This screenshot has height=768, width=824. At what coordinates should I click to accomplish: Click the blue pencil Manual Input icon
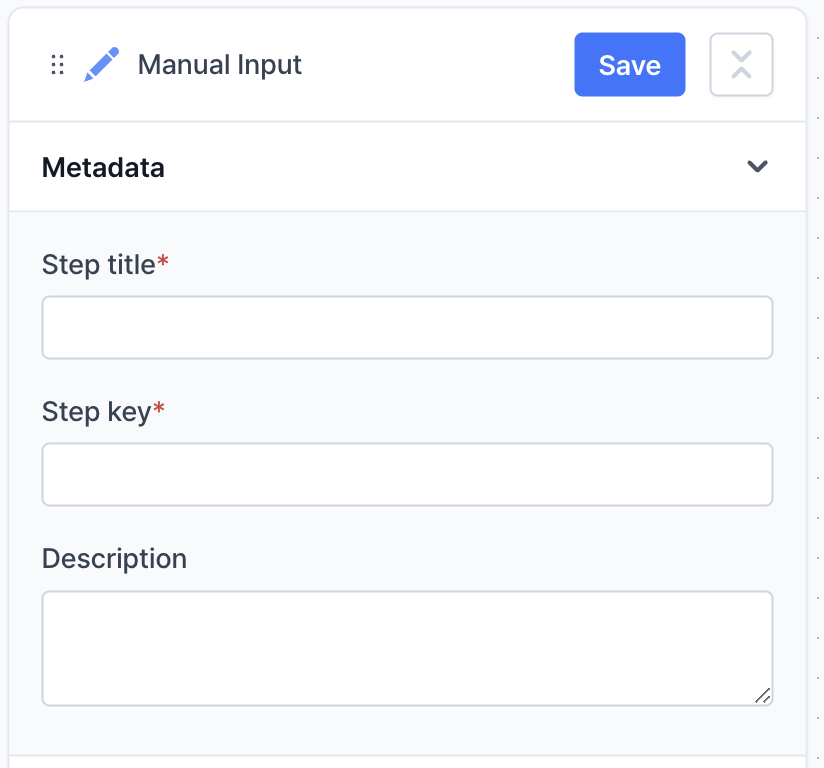(101, 65)
